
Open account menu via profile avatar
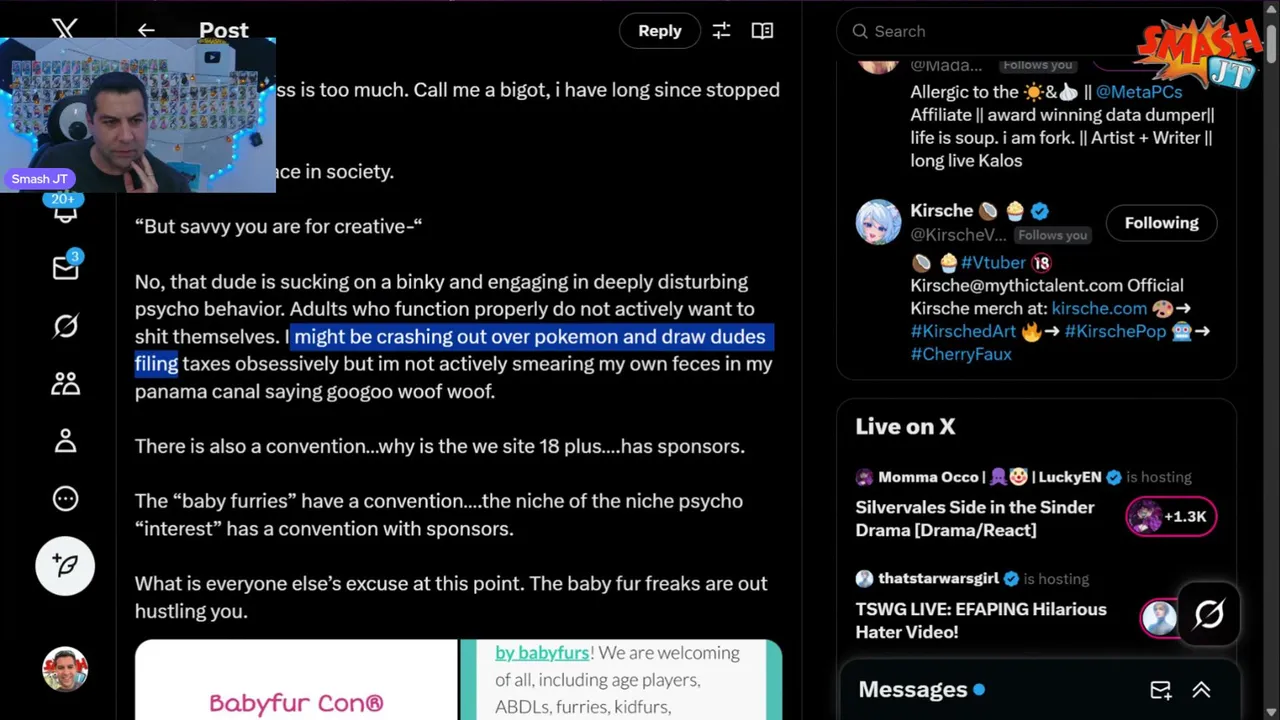[x=65, y=669]
